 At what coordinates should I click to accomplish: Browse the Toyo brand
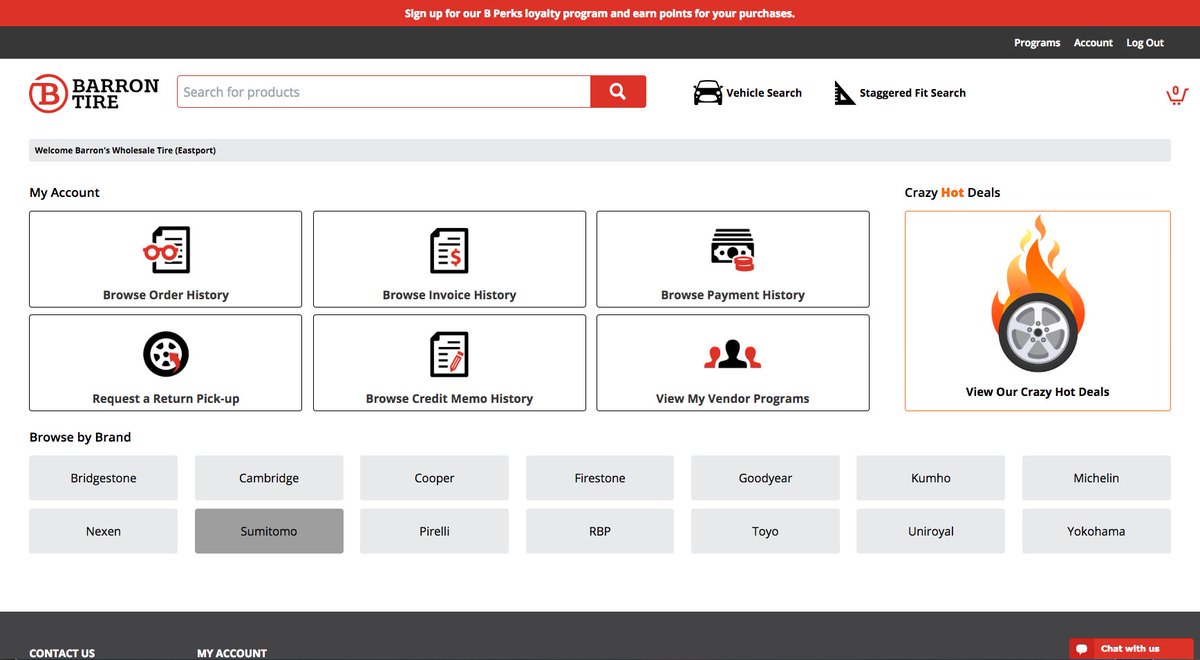(765, 531)
